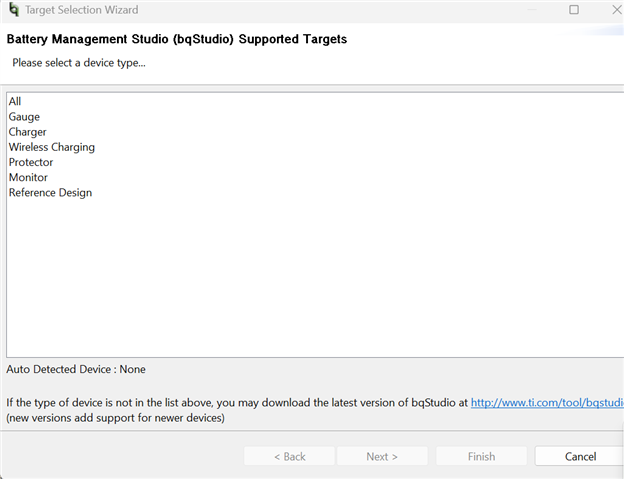This screenshot has width=624, height=479.
Task: Select Gauge in the device list
Action: [24, 117]
